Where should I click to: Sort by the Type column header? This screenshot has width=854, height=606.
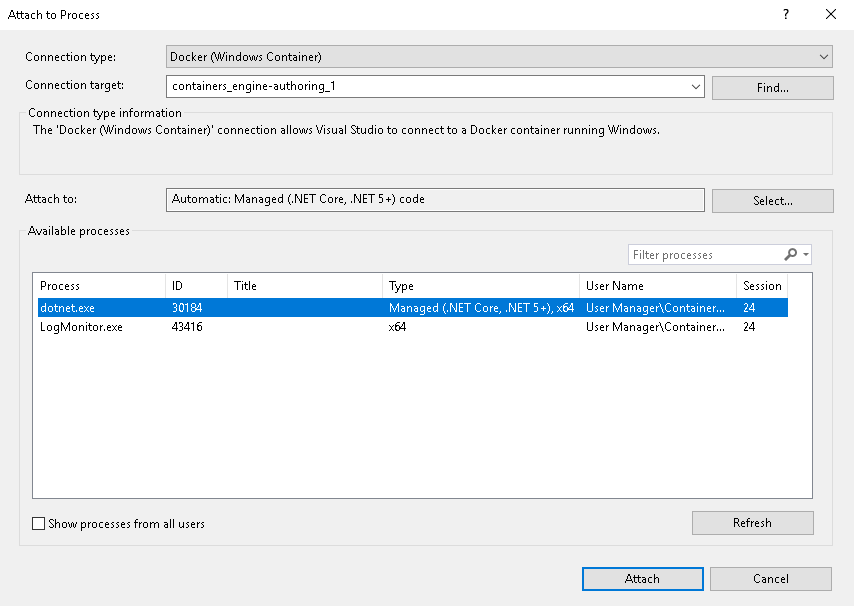click(x=481, y=286)
